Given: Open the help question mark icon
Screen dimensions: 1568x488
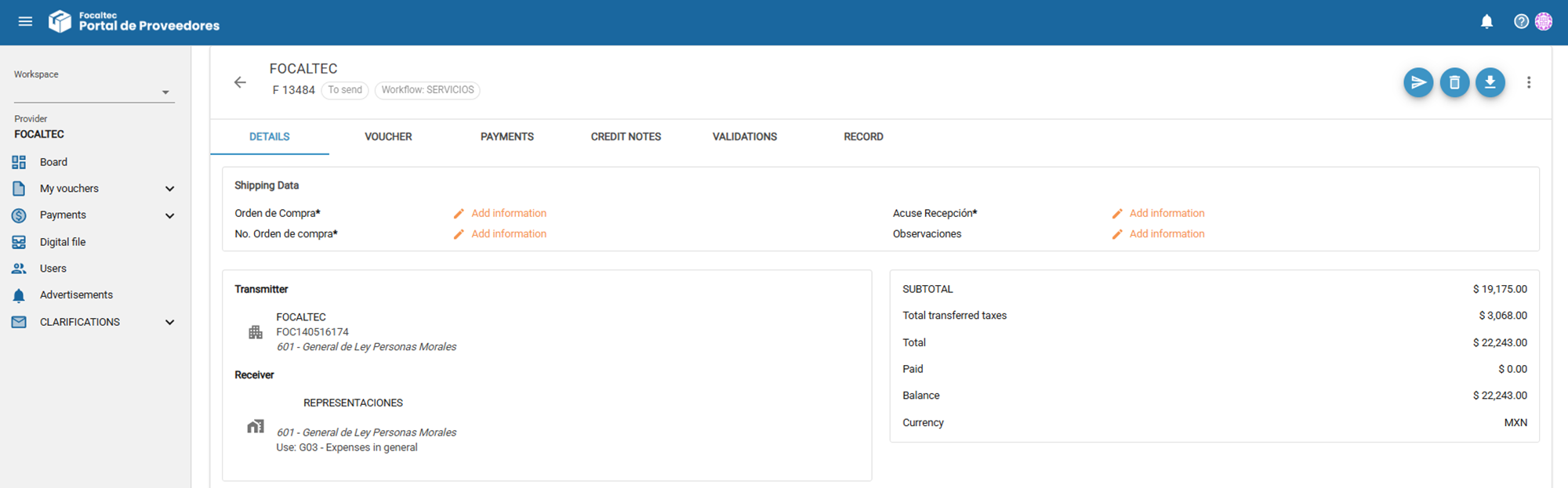Looking at the screenshot, I should click(x=1521, y=22).
